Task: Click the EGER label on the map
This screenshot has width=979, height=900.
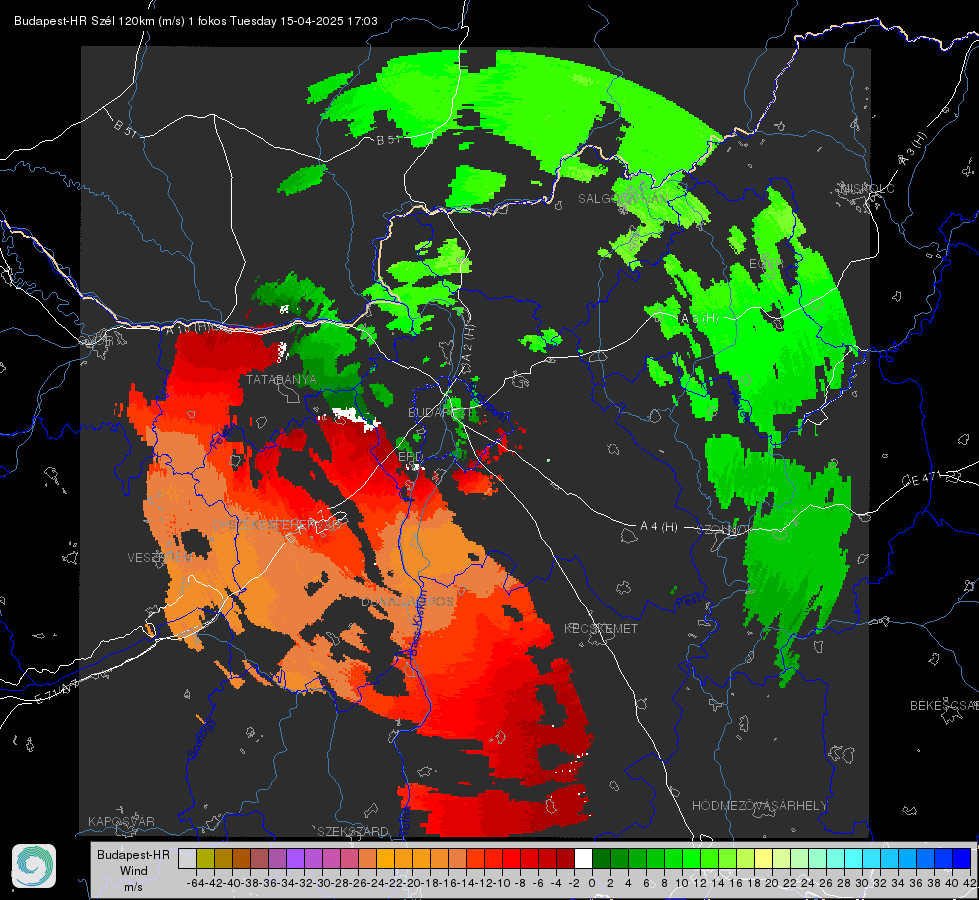Action: [x=765, y=264]
